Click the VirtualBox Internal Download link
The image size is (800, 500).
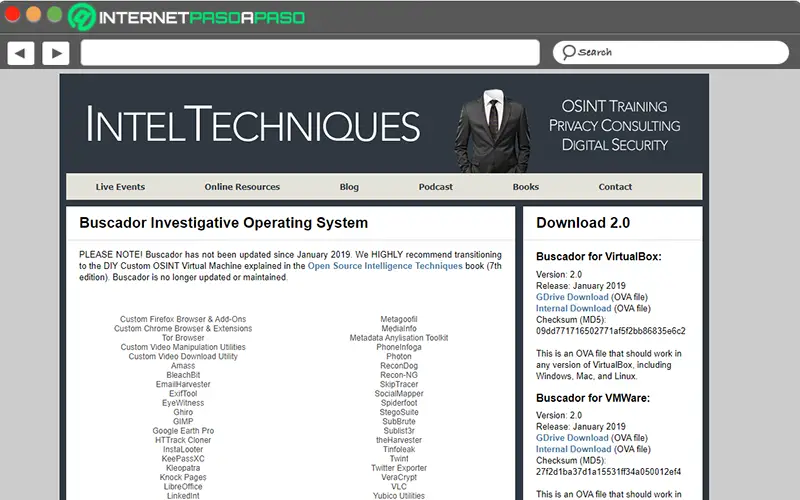(x=573, y=308)
